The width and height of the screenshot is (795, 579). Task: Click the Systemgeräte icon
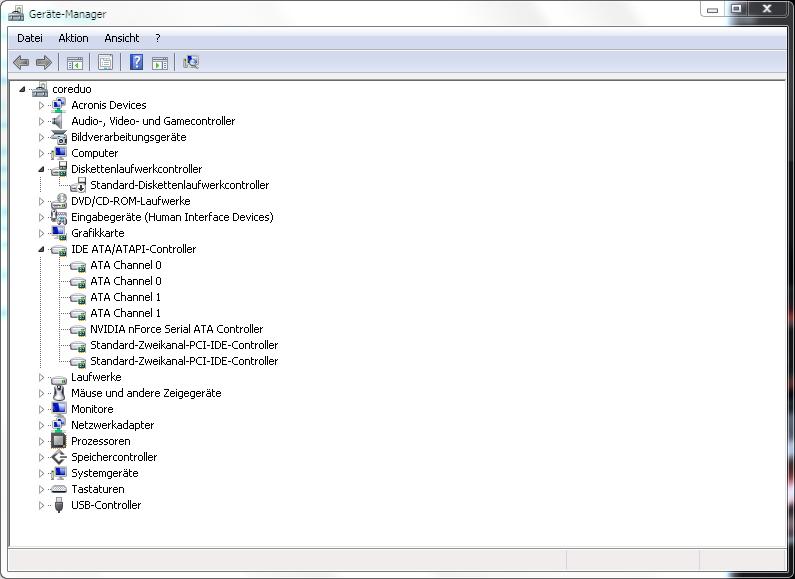(x=59, y=473)
